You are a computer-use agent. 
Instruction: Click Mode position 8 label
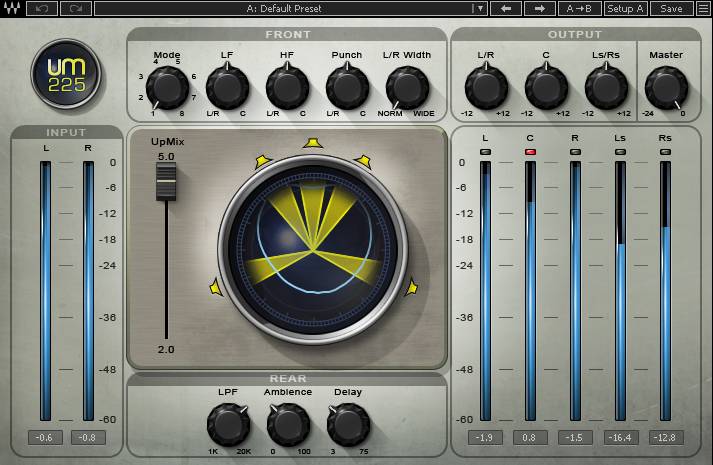[x=182, y=114]
